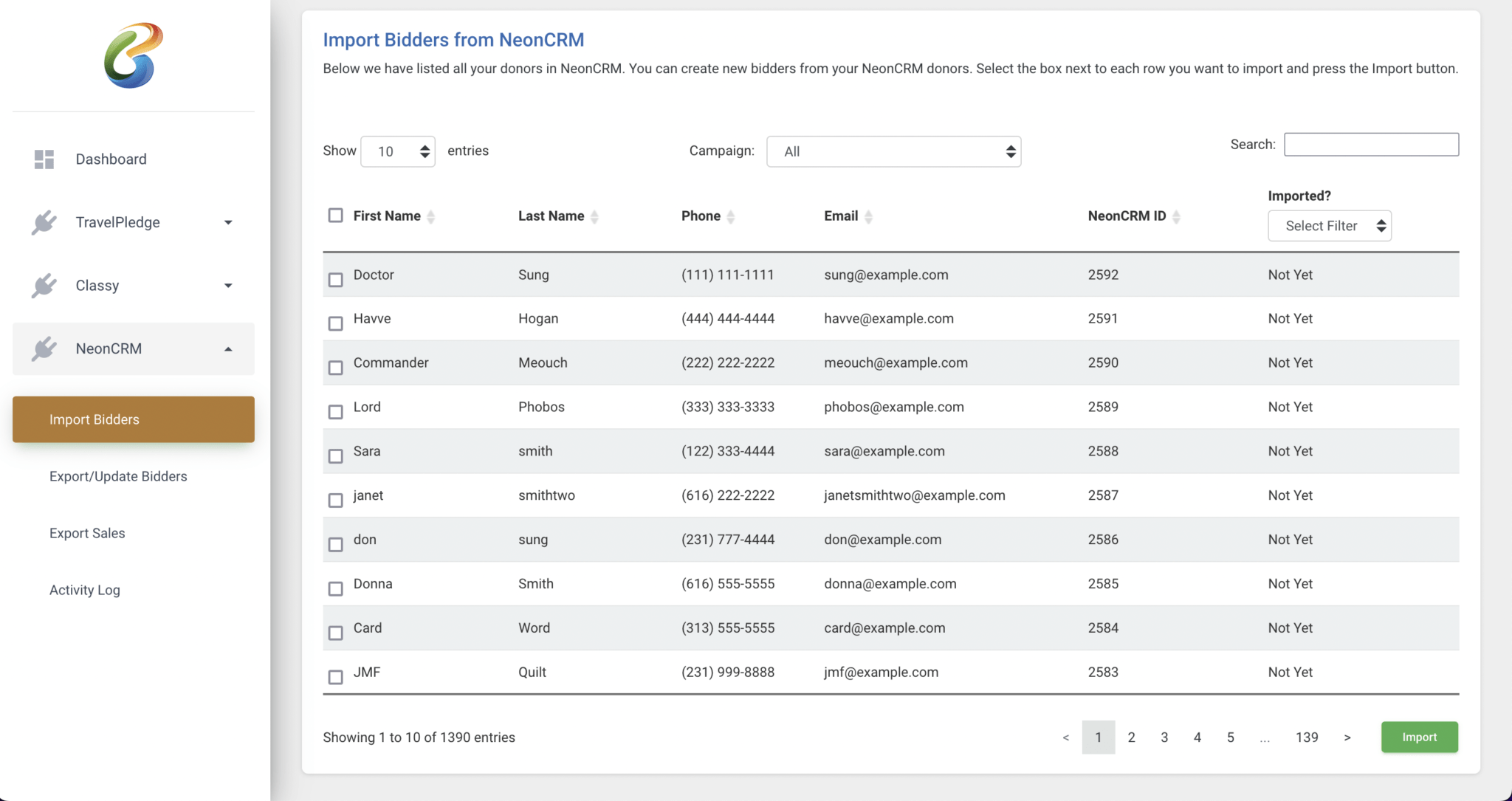Open Export/Update Bidders page

tap(118, 476)
